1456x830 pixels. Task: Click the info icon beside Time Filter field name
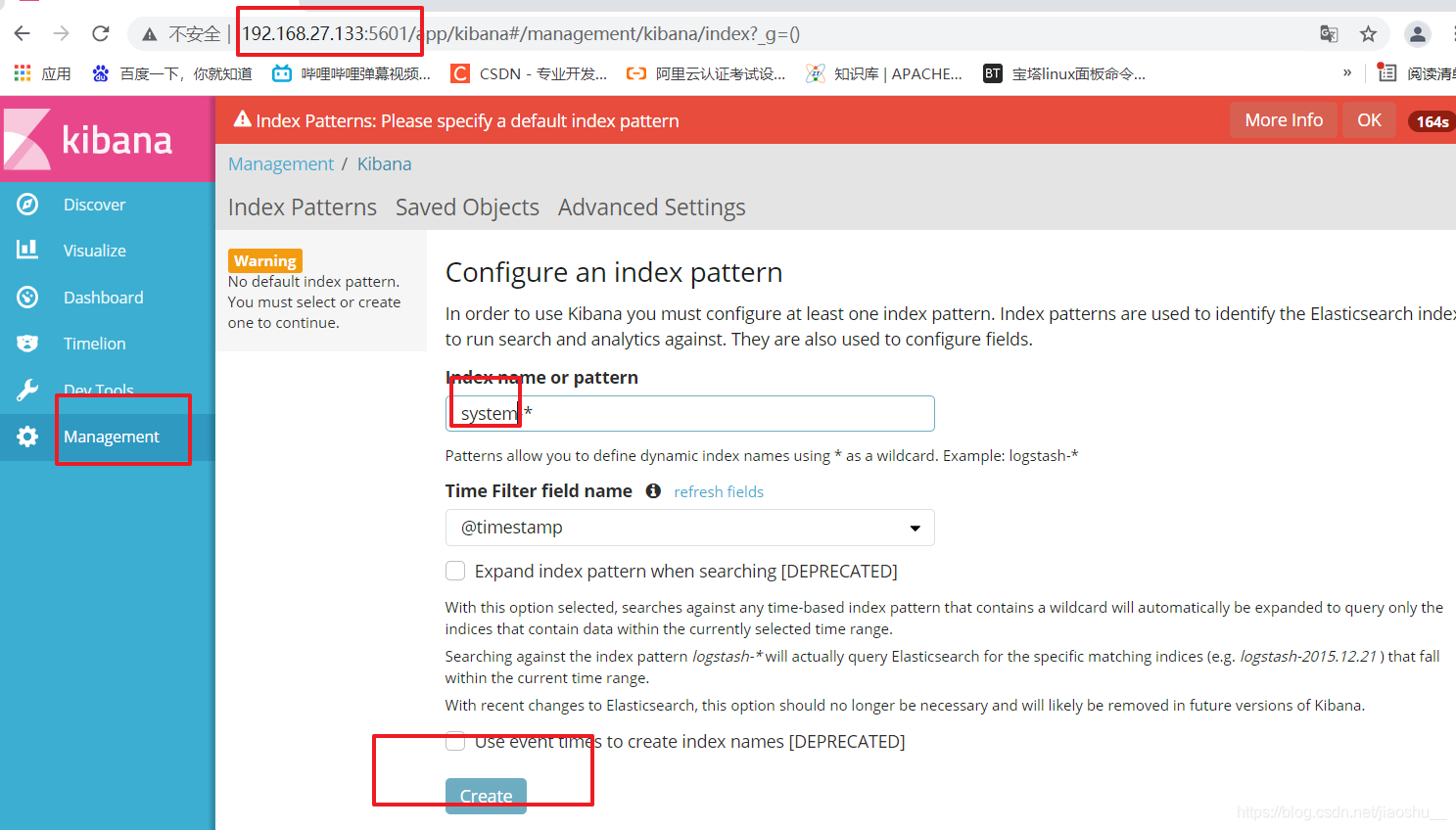click(653, 491)
